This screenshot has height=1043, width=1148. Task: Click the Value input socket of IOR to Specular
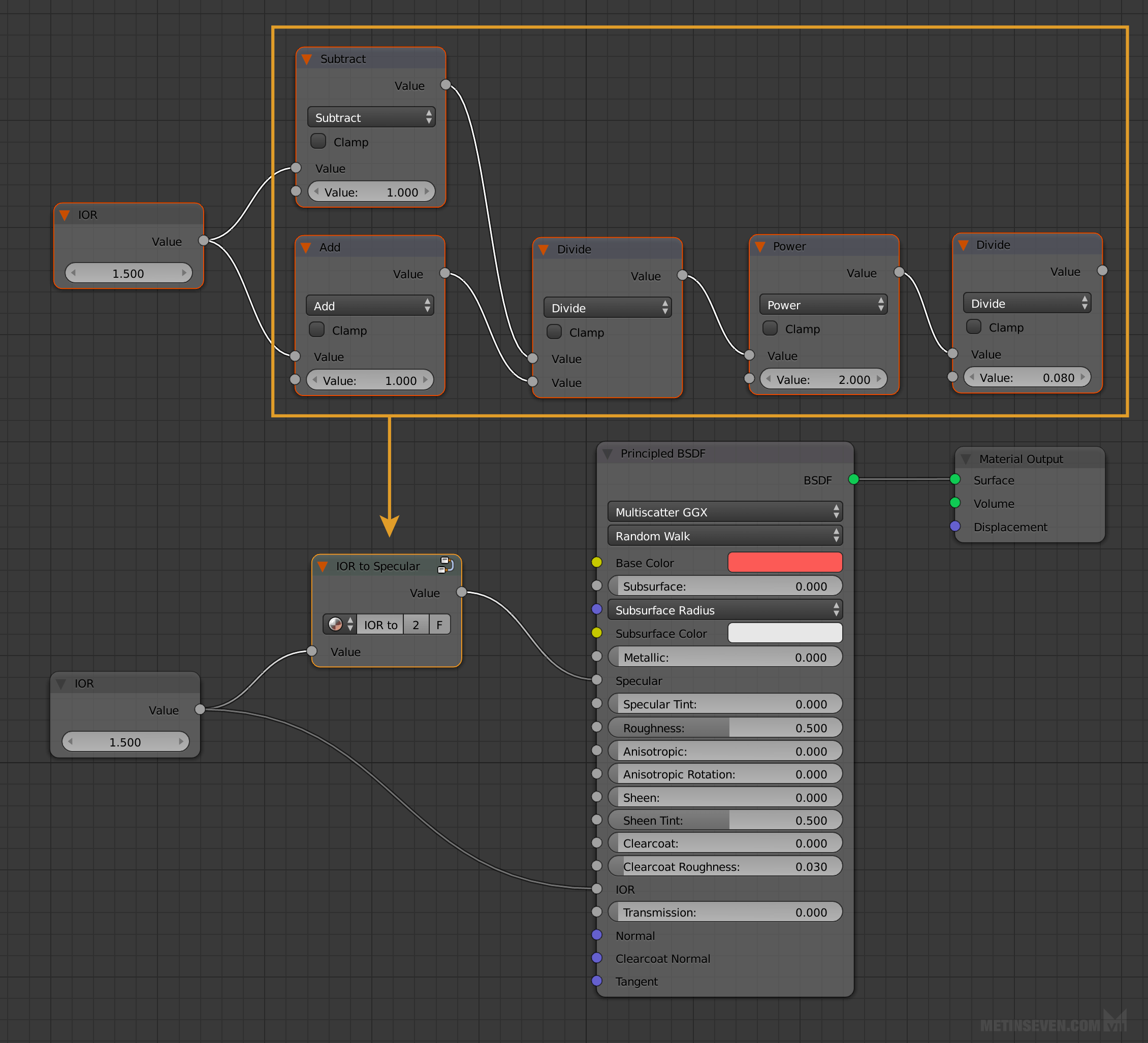pos(312,651)
